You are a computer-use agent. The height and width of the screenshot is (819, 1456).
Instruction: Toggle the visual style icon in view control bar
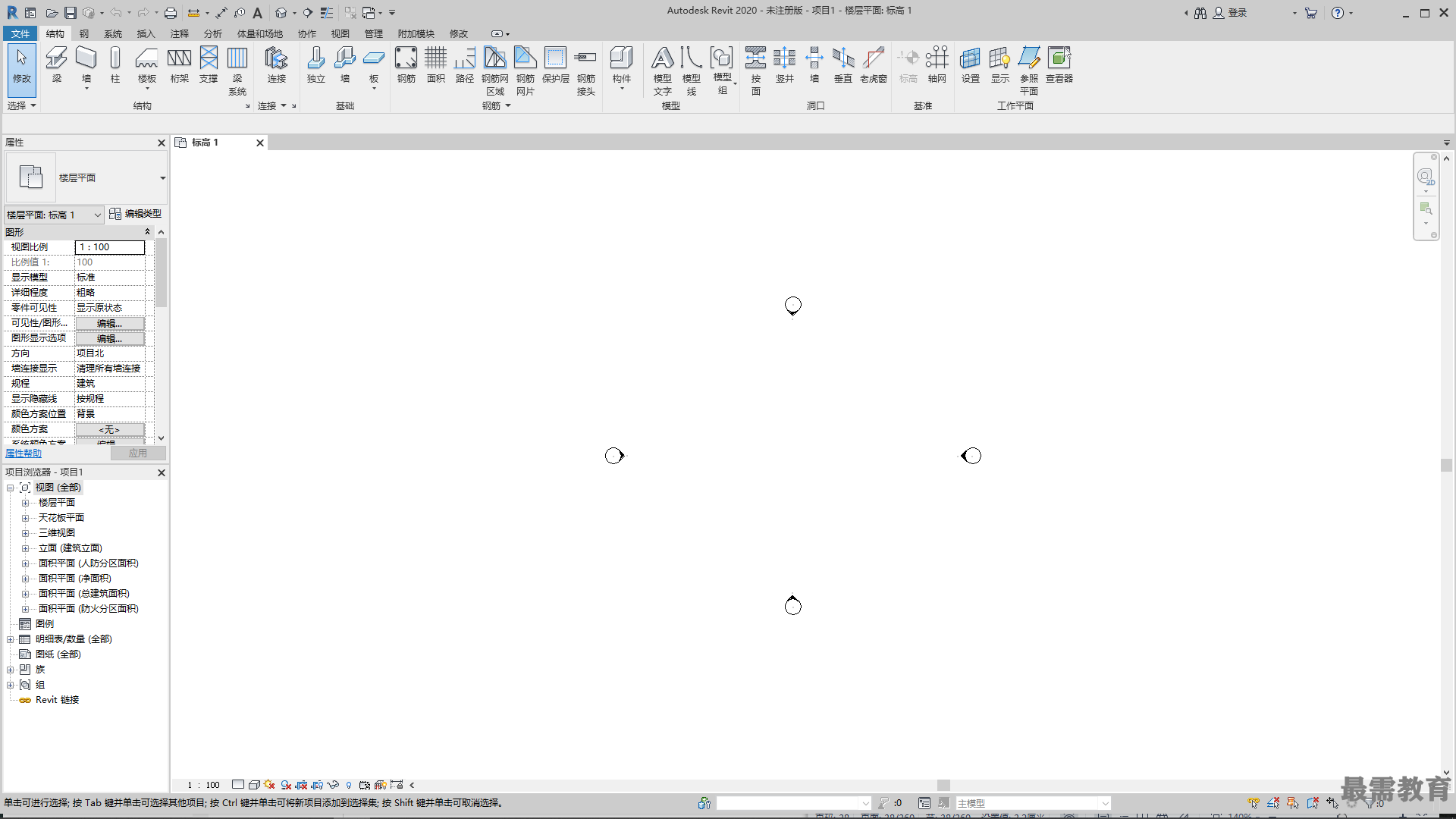(x=254, y=785)
